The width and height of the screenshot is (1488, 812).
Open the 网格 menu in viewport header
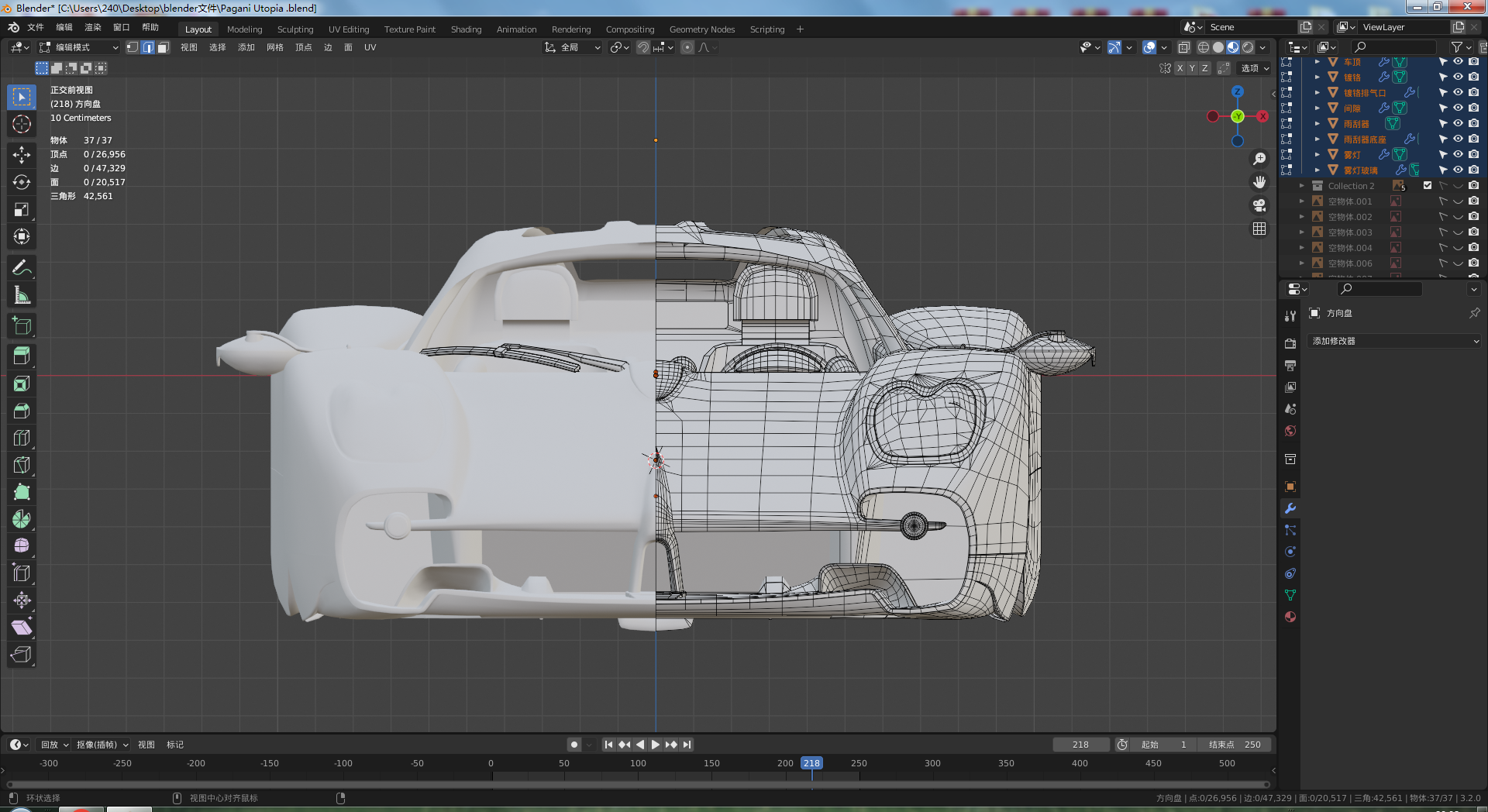click(274, 47)
